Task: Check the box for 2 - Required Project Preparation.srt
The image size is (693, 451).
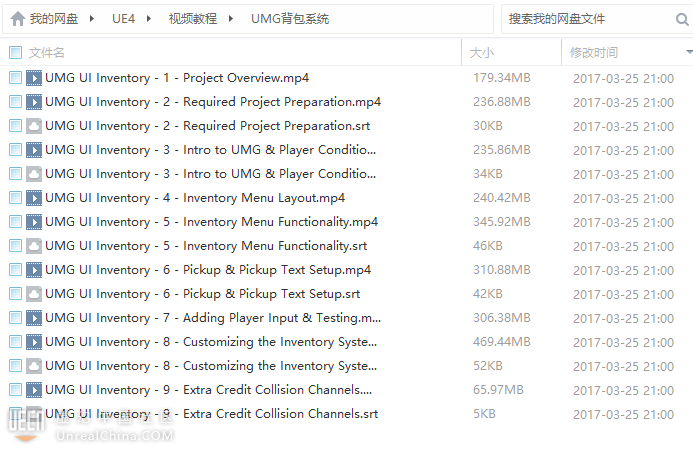Action: point(15,126)
